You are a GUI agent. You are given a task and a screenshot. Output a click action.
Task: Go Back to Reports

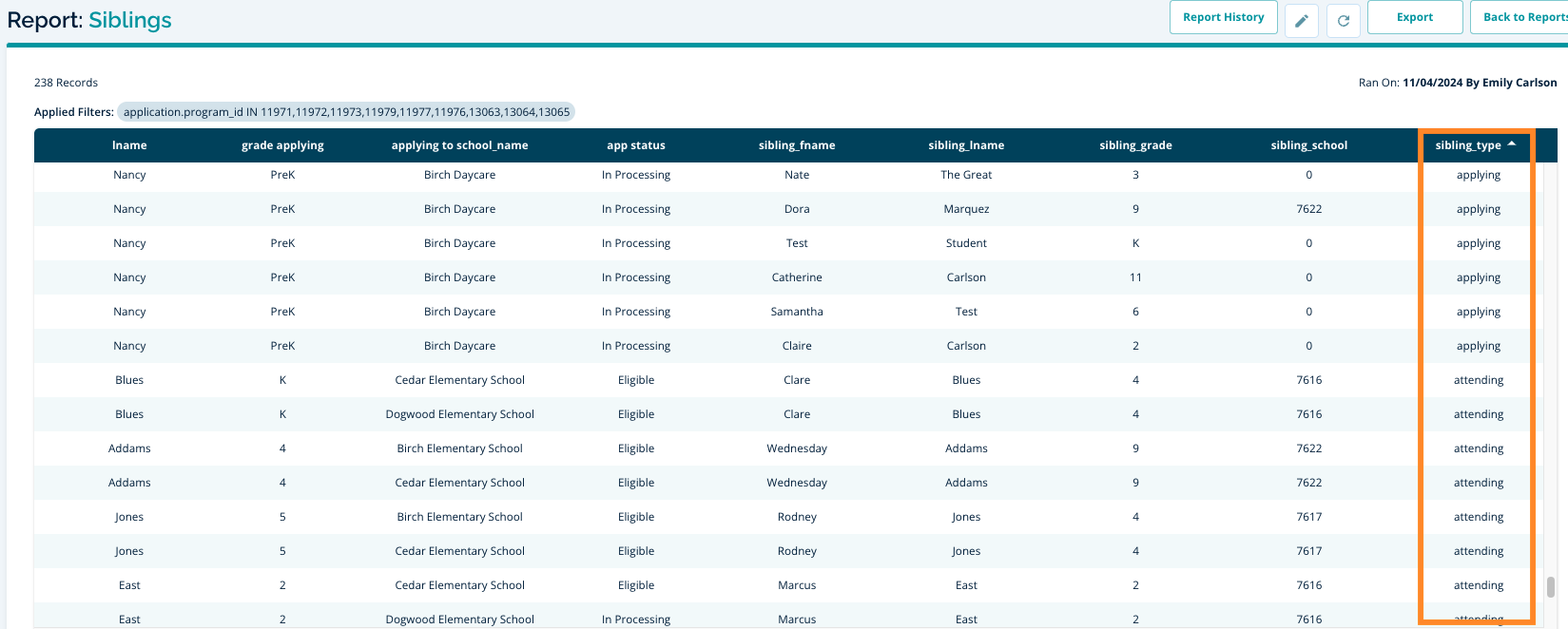coord(1521,17)
